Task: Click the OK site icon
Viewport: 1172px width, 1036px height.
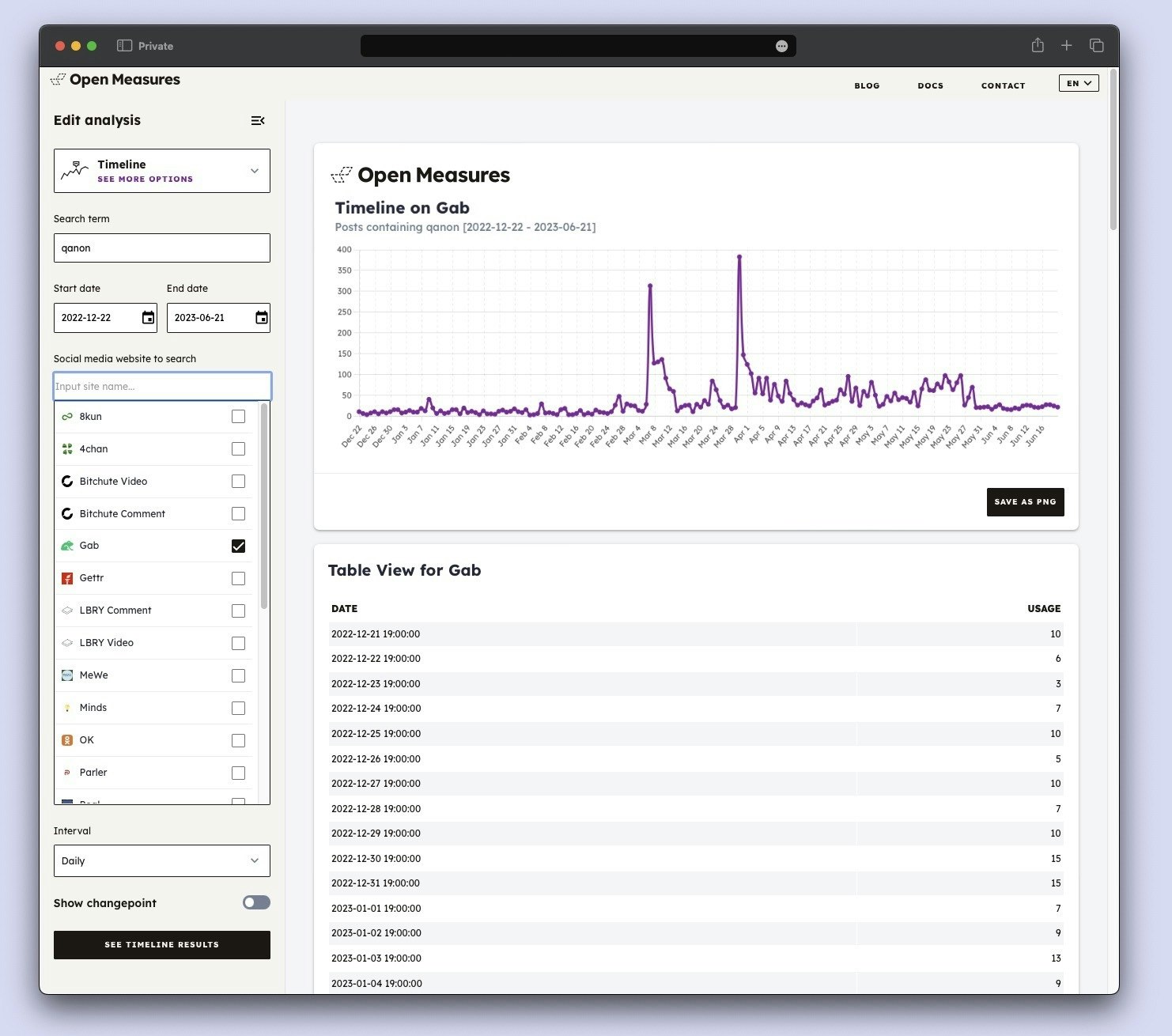Action: 67,740
